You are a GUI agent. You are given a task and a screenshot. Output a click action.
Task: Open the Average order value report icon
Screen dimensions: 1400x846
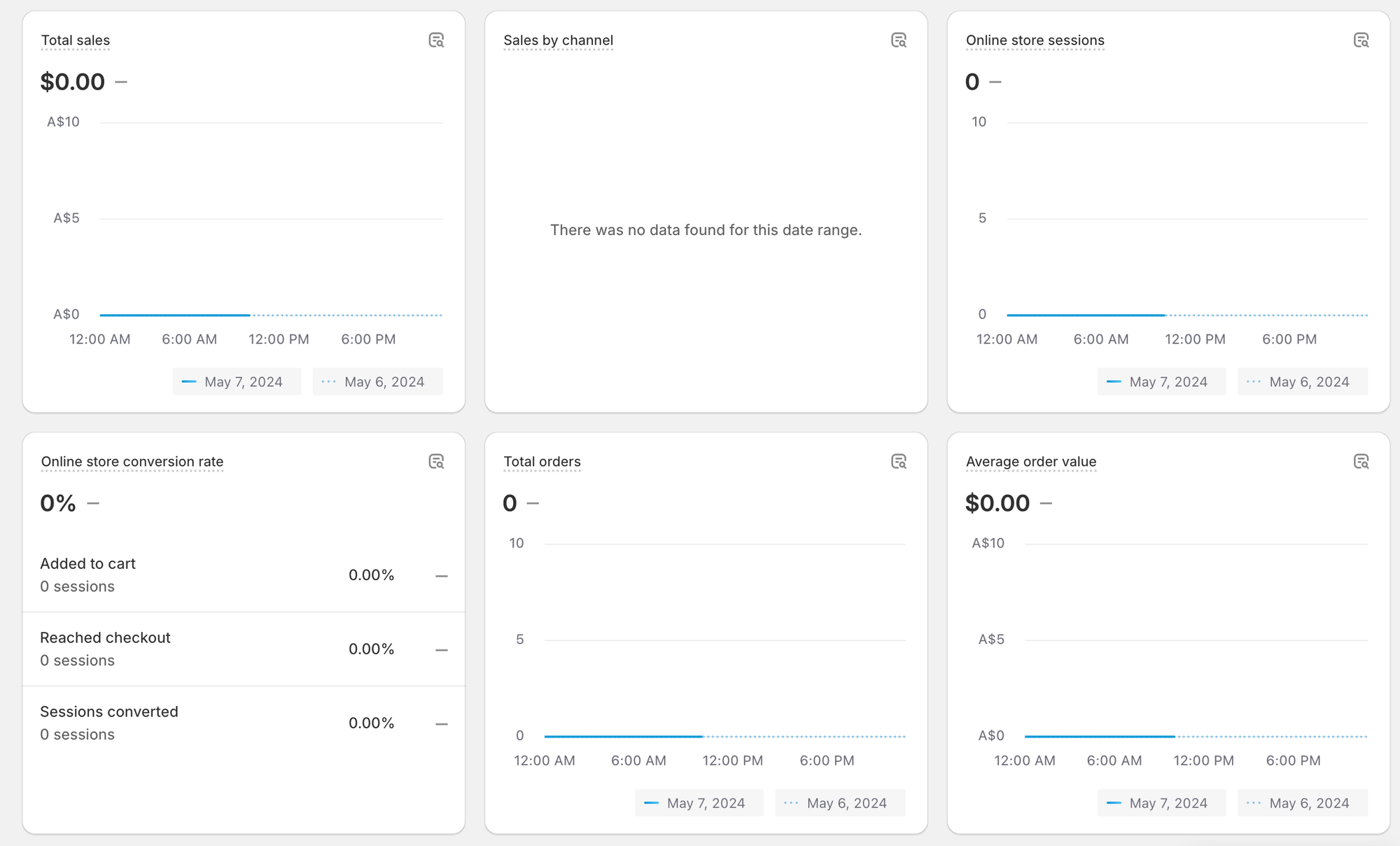(x=1361, y=462)
